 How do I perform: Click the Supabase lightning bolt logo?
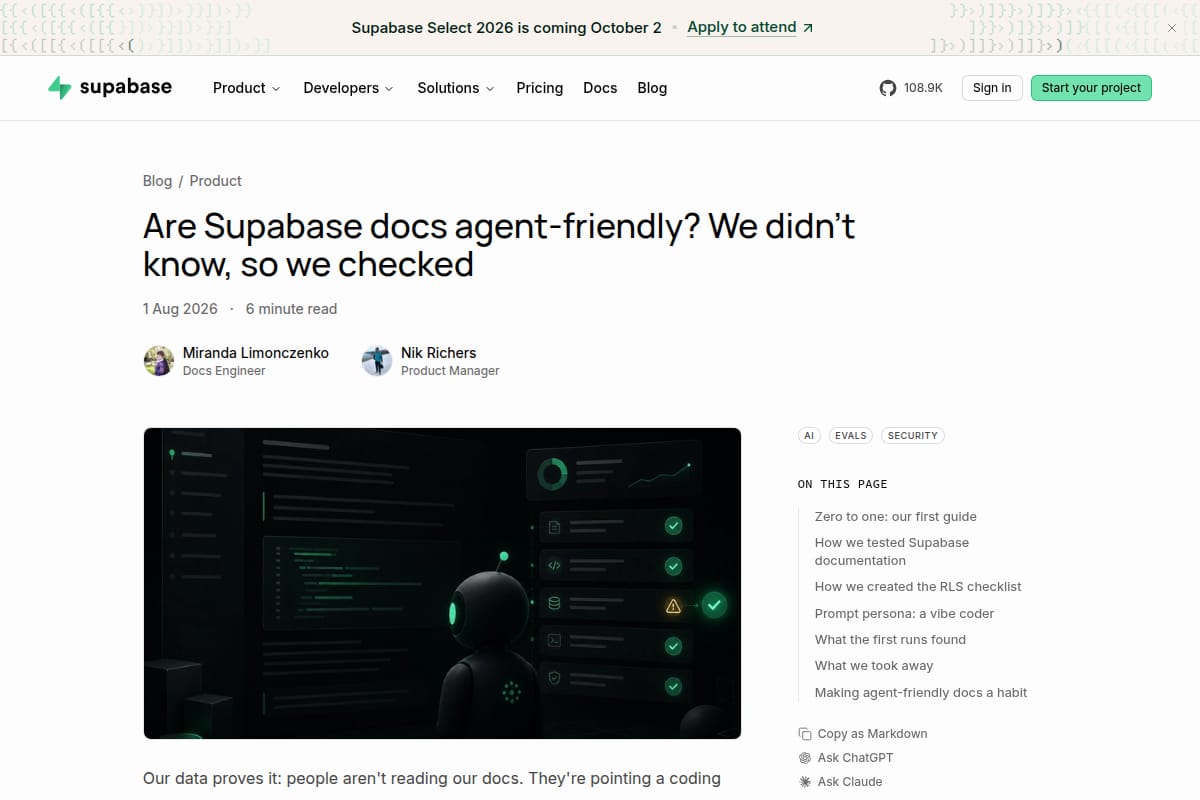60,87
